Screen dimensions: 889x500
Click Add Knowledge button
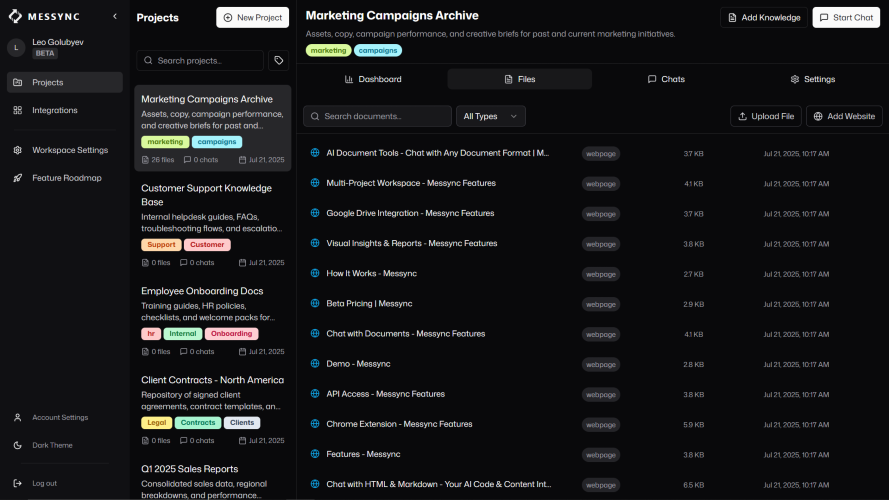click(764, 18)
